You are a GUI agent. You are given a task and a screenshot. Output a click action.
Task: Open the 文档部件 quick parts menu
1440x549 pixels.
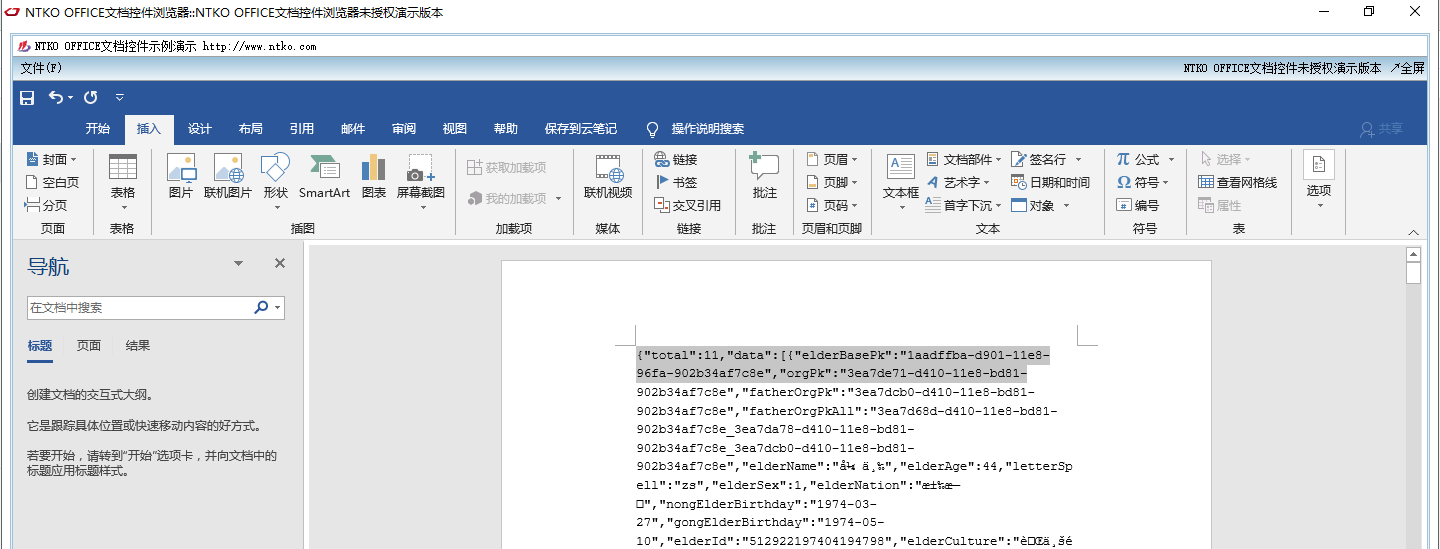point(963,160)
